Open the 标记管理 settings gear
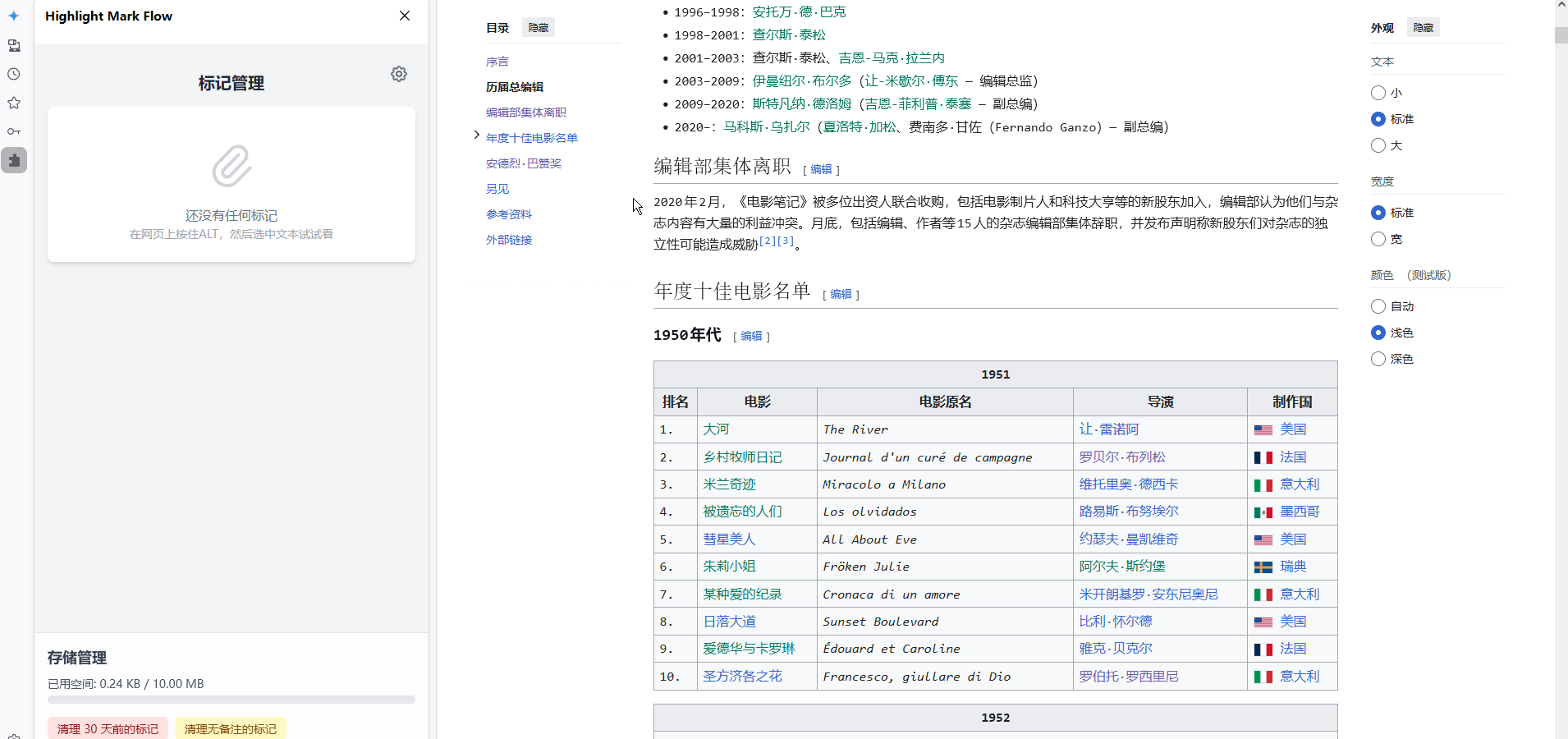The width and height of the screenshot is (1568, 739). click(x=399, y=74)
